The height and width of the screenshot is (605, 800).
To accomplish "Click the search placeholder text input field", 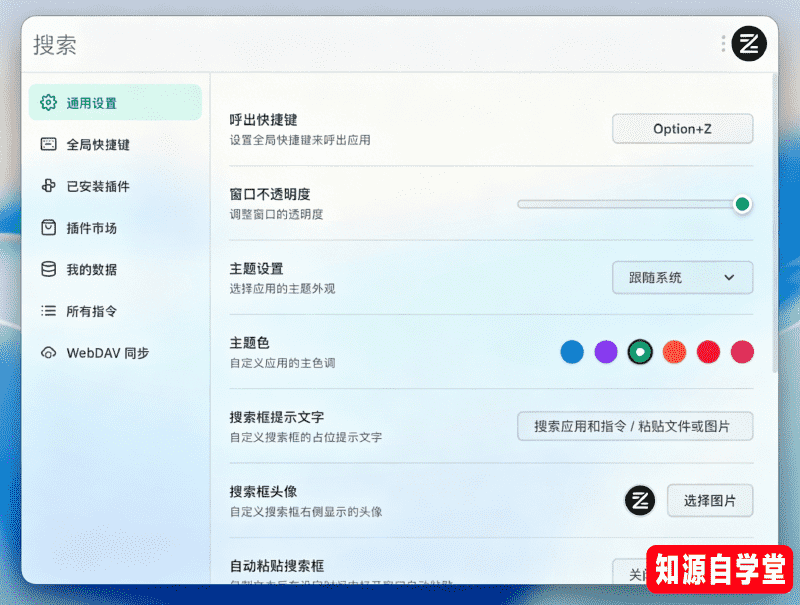I will click(x=635, y=426).
